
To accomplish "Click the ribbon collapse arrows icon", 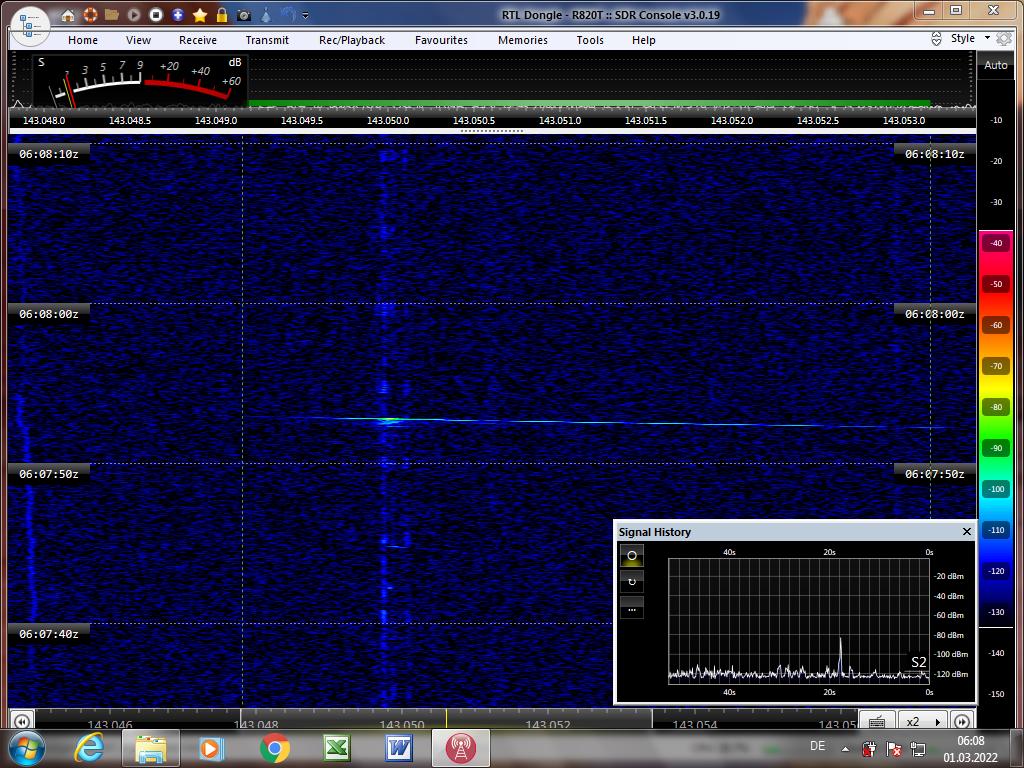I will click(936, 39).
